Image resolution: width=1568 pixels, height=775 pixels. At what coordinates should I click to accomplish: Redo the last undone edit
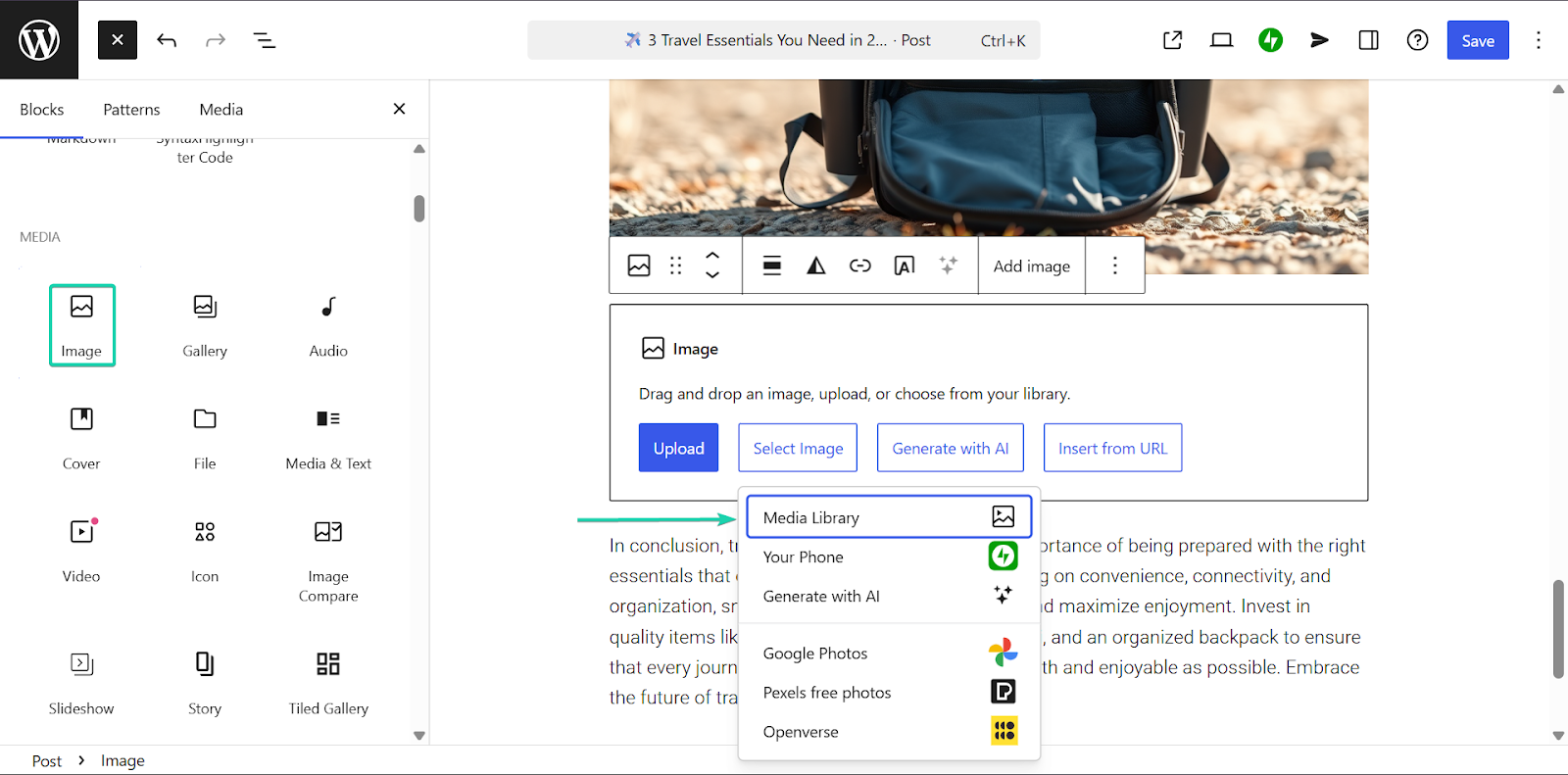point(216,40)
